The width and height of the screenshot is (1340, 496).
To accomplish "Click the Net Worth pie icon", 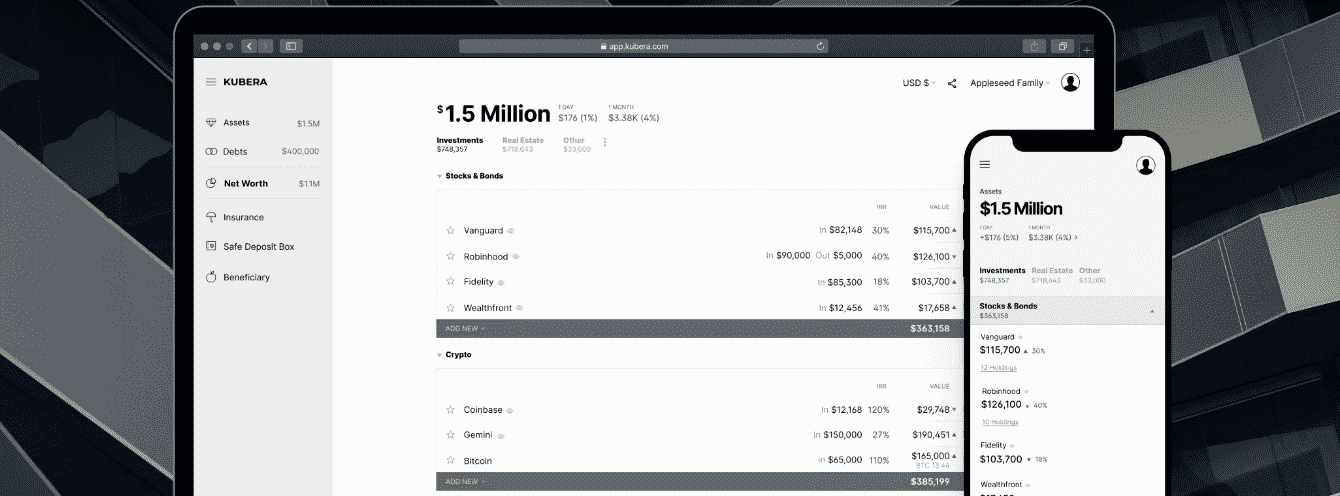I will [211, 184].
